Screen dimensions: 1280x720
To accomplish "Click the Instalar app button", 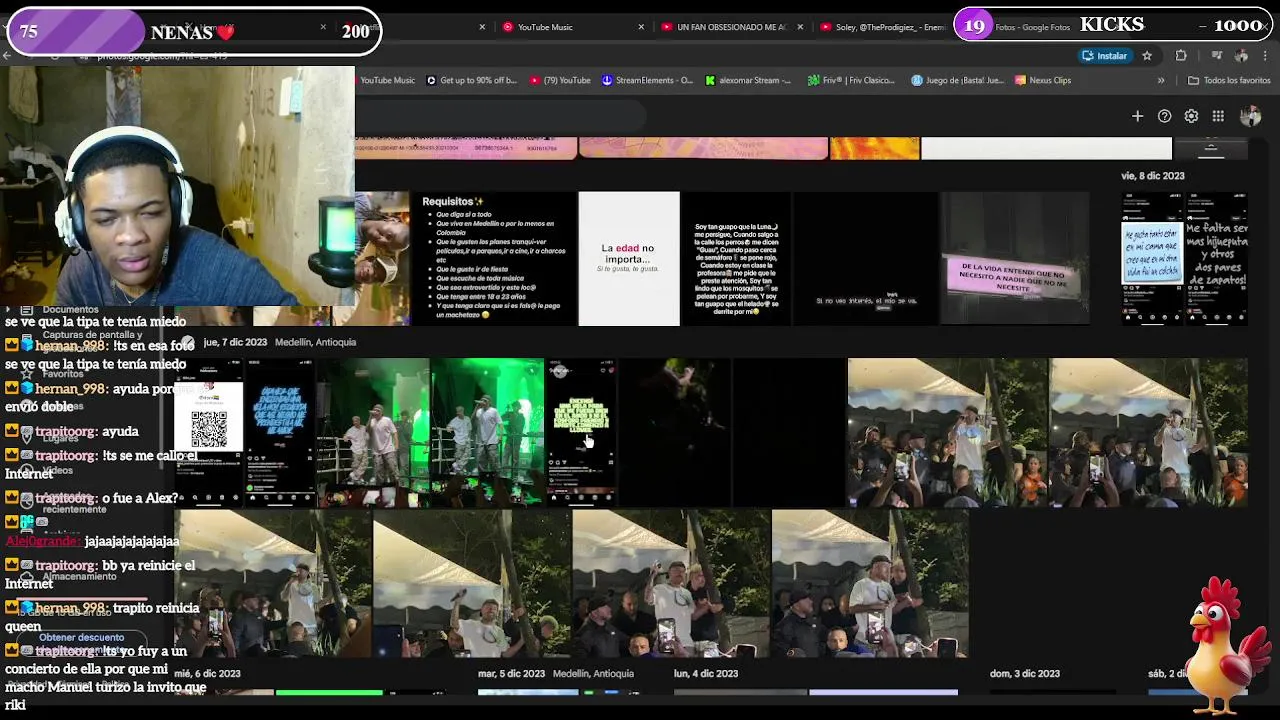I will click(x=1104, y=56).
